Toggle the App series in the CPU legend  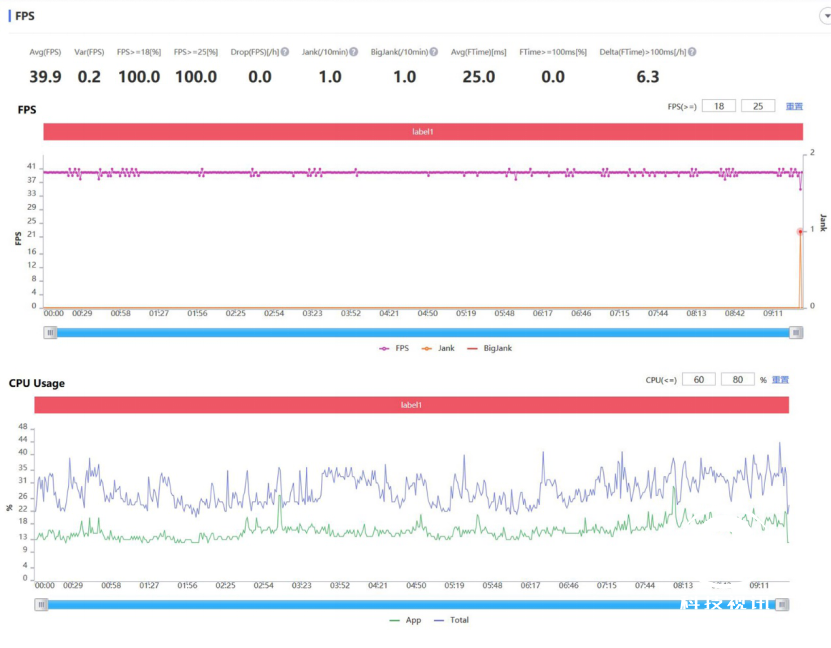pyautogui.click(x=405, y=620)
